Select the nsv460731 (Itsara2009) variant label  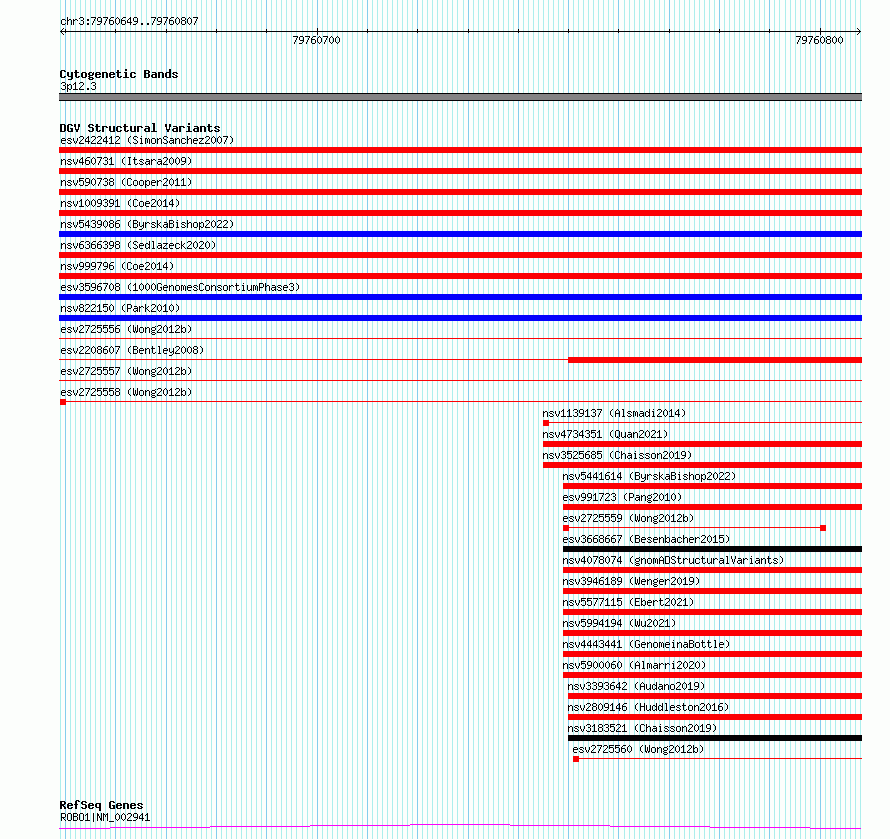[x=126, y=161]
